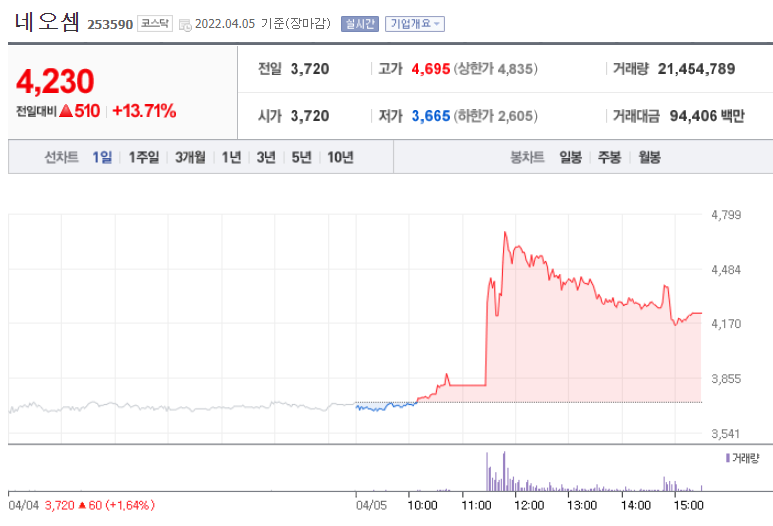The width and height of the screenshot is (773, 526).
Task: Click the calendar clock icon beside the date
Action: coord(185,25)
